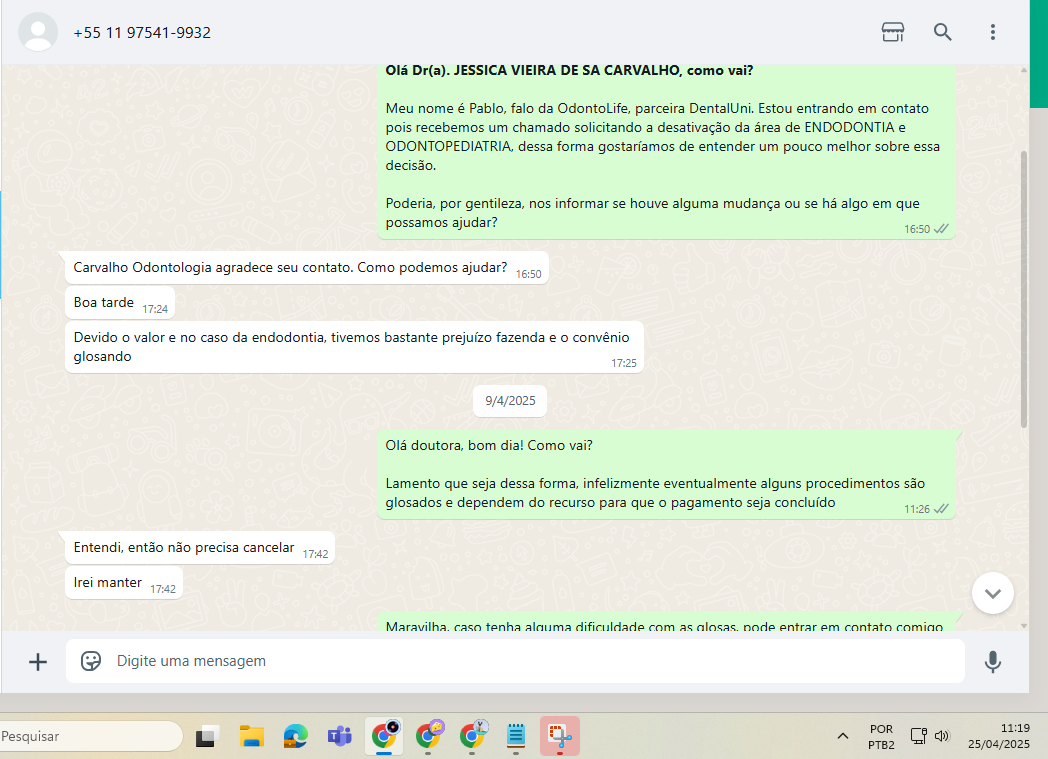Click read receipt ticks at 16:50
Viewport: 1048px width, 759px height.
(941, 229)
